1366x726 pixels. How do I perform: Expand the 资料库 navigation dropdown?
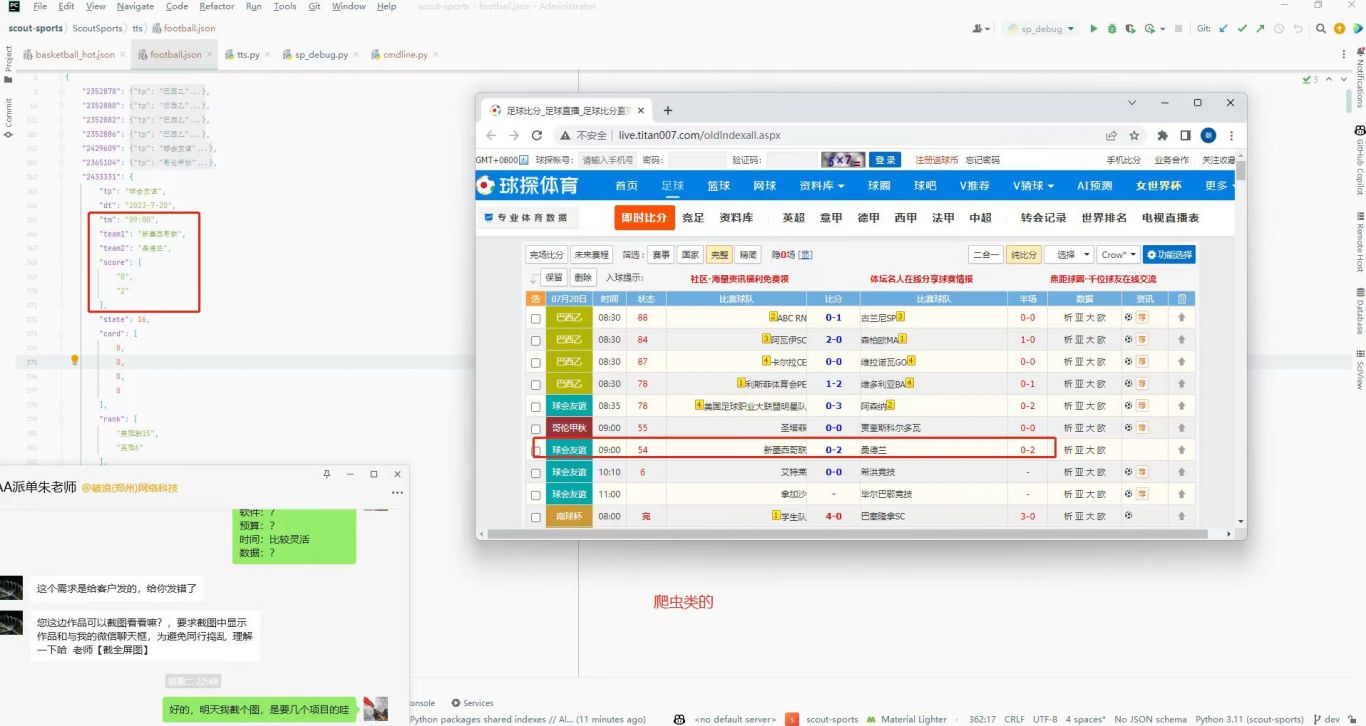pos(821,185)
